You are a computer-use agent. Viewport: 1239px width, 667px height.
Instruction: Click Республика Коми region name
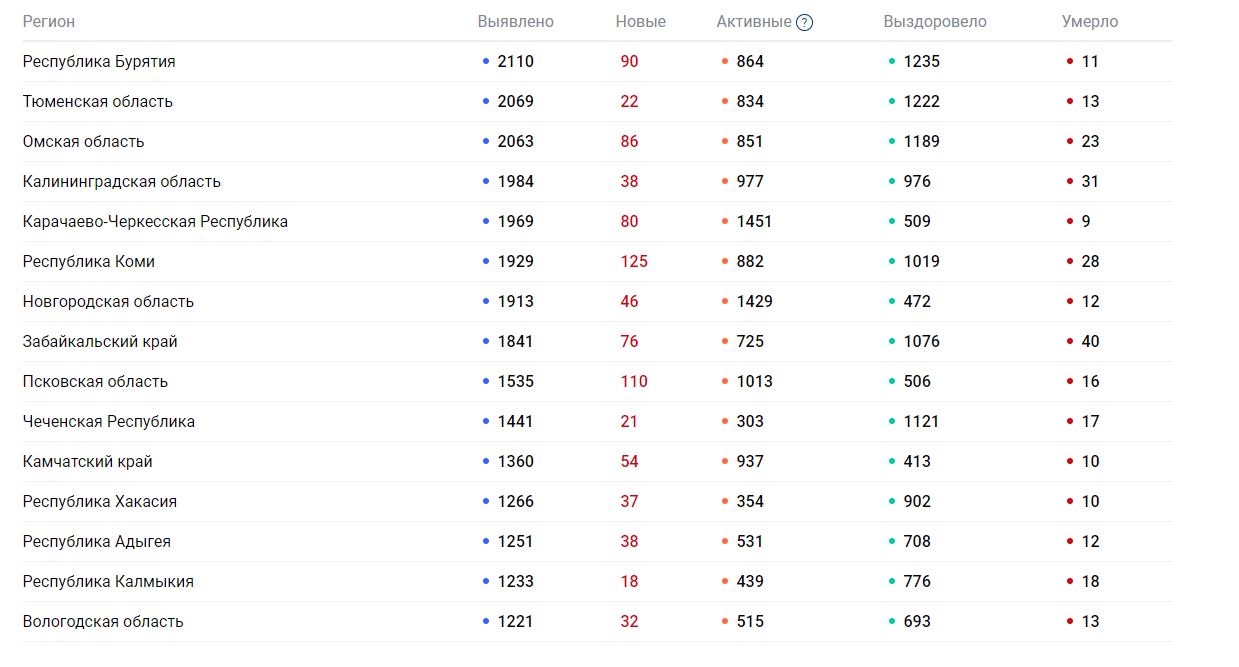coord(89,262)
